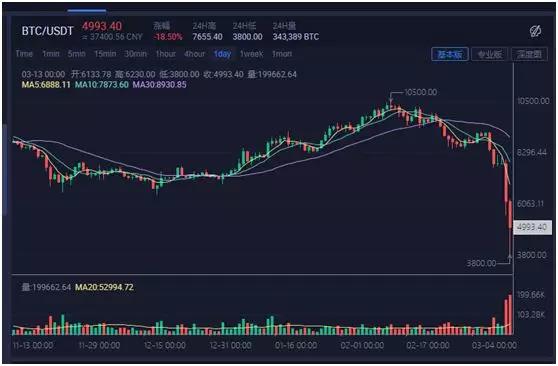This screenshot has height=366, width=558.
Task: Switch chart to 1mon interval
Action: pos(282,54)
